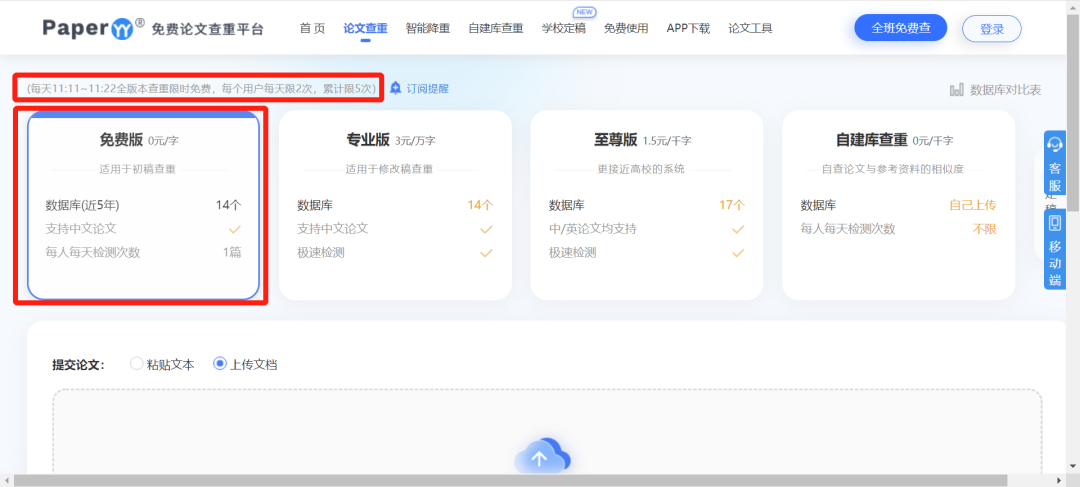This screenshot has width=1080, height=487.
Task: Select the 专业版 plan card
Action: click(395, 205)
